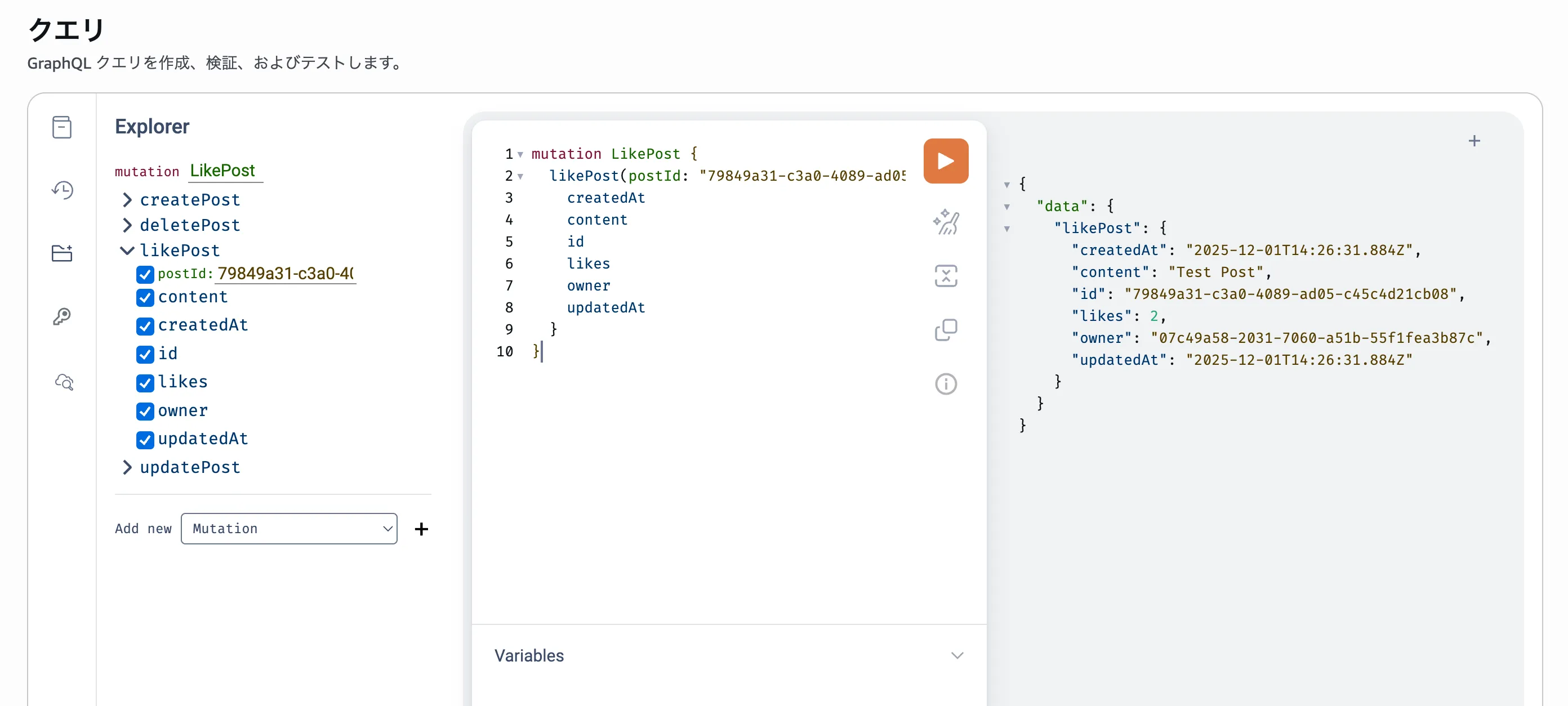Run the LikePost mutation with play button
This screenshot has width=1568, height=706.
click(x=945, y=161)
